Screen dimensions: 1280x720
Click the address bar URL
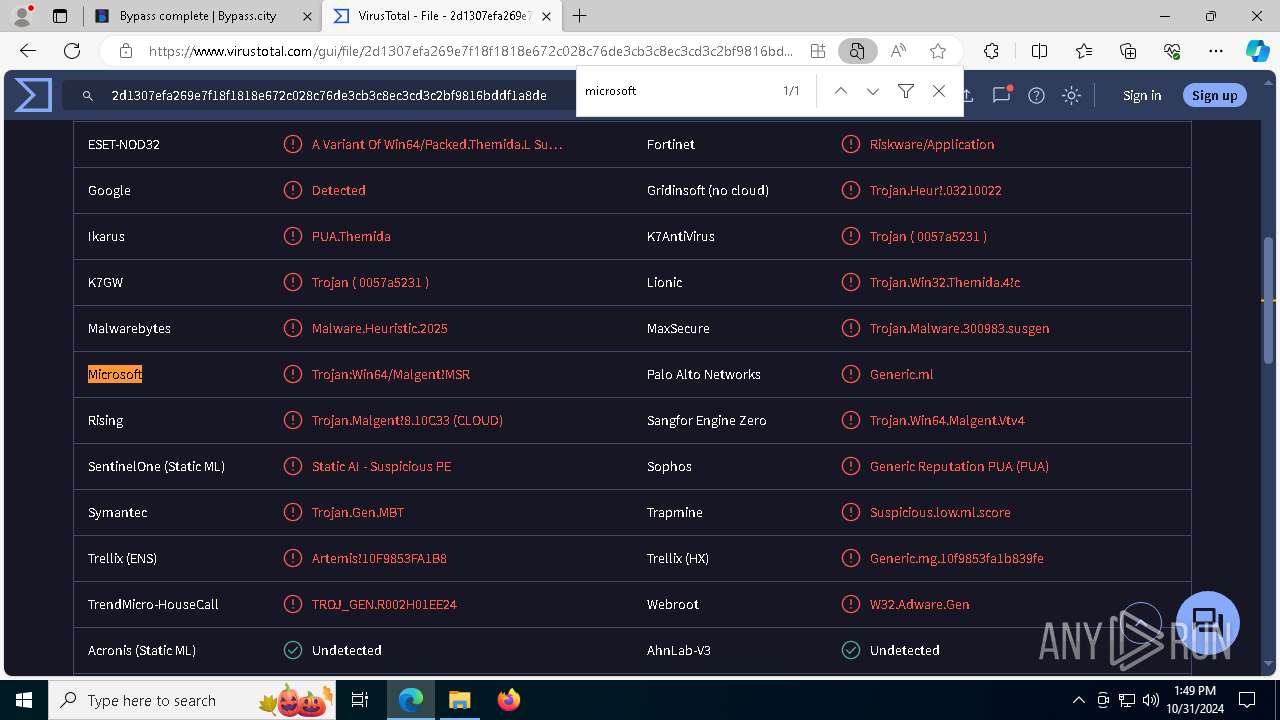click(x=470, y=51)
